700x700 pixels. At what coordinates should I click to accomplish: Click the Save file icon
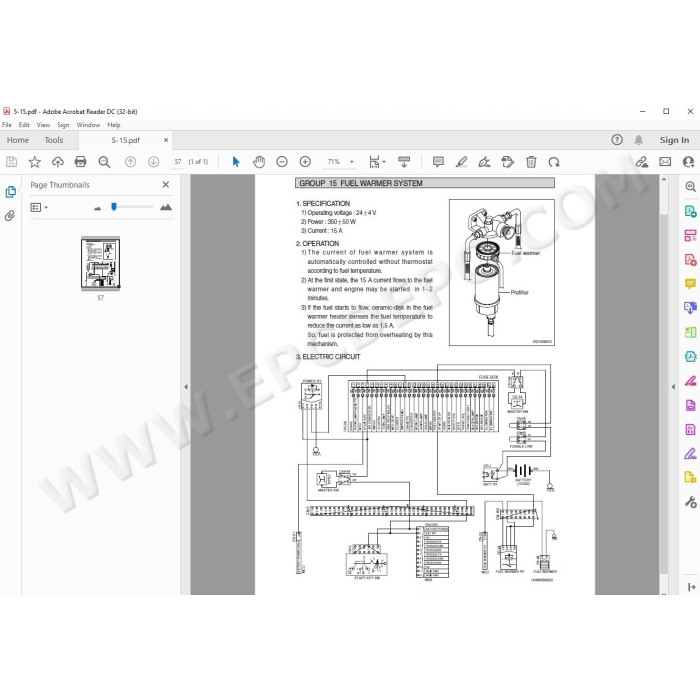[x=12, y=162]
